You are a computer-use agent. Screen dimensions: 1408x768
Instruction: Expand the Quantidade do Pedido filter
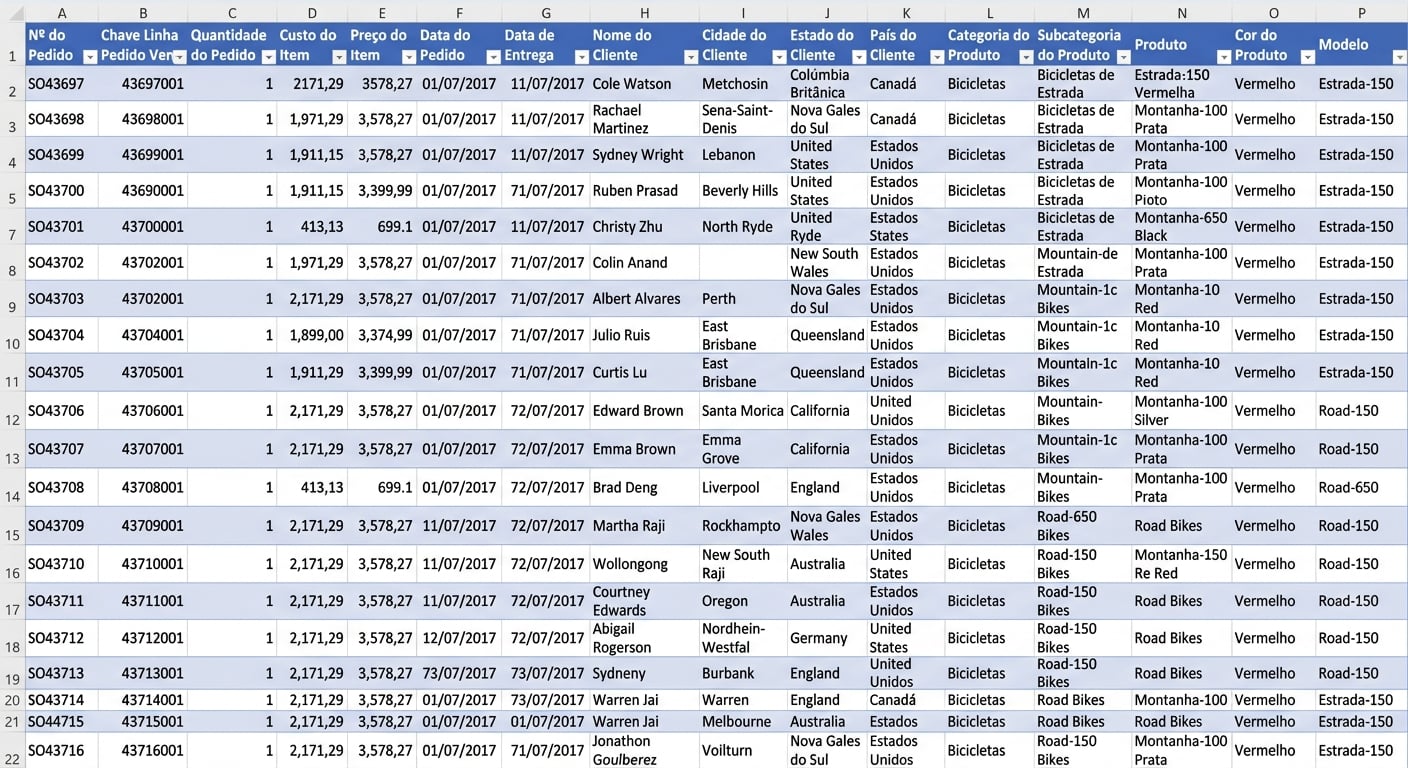(268, 57)
